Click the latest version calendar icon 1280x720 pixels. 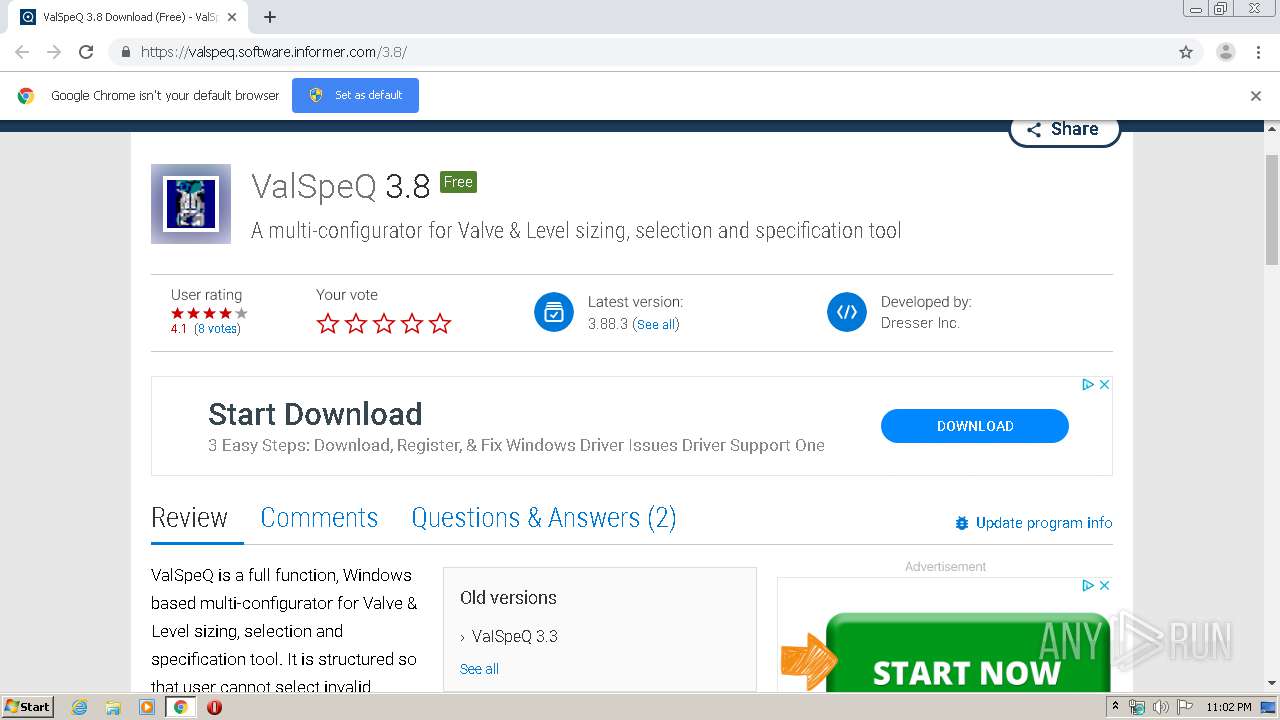pos(554,312)
